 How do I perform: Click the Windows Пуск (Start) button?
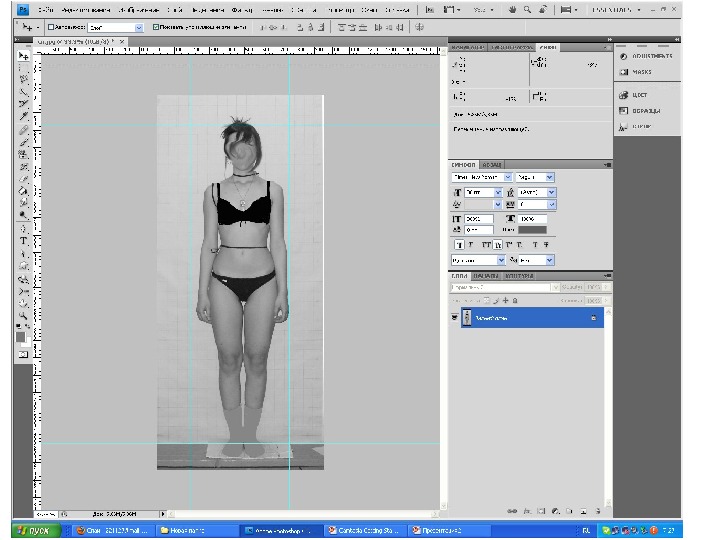[37, 530]
